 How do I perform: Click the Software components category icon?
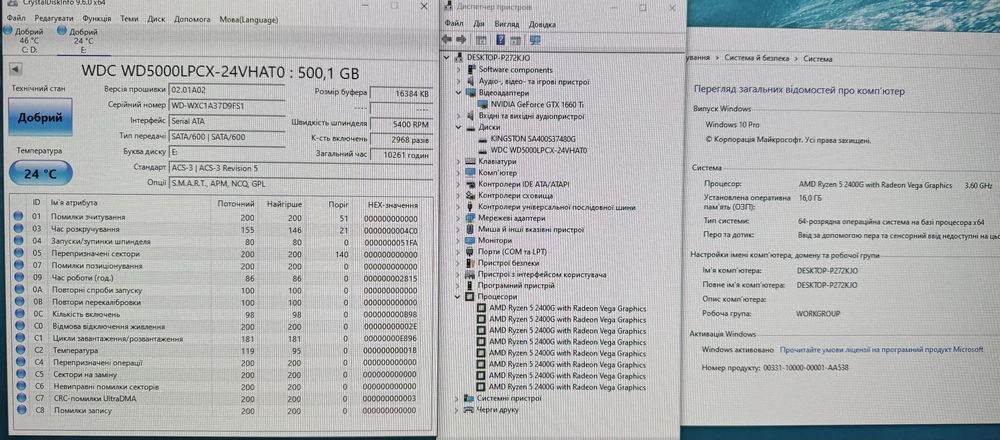472,70
